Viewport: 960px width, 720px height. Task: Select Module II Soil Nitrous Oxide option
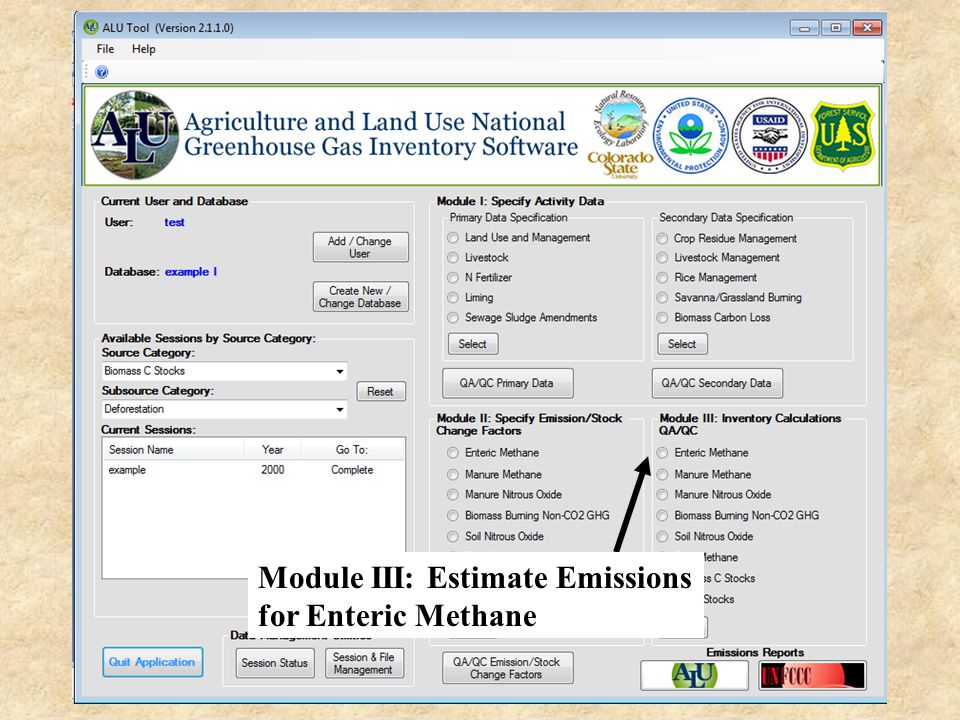coord(453,536)
